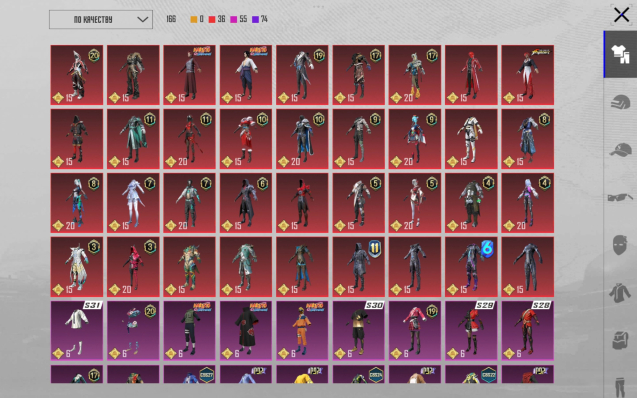Select the white-gold outfit with badge 3

[77, 267]
